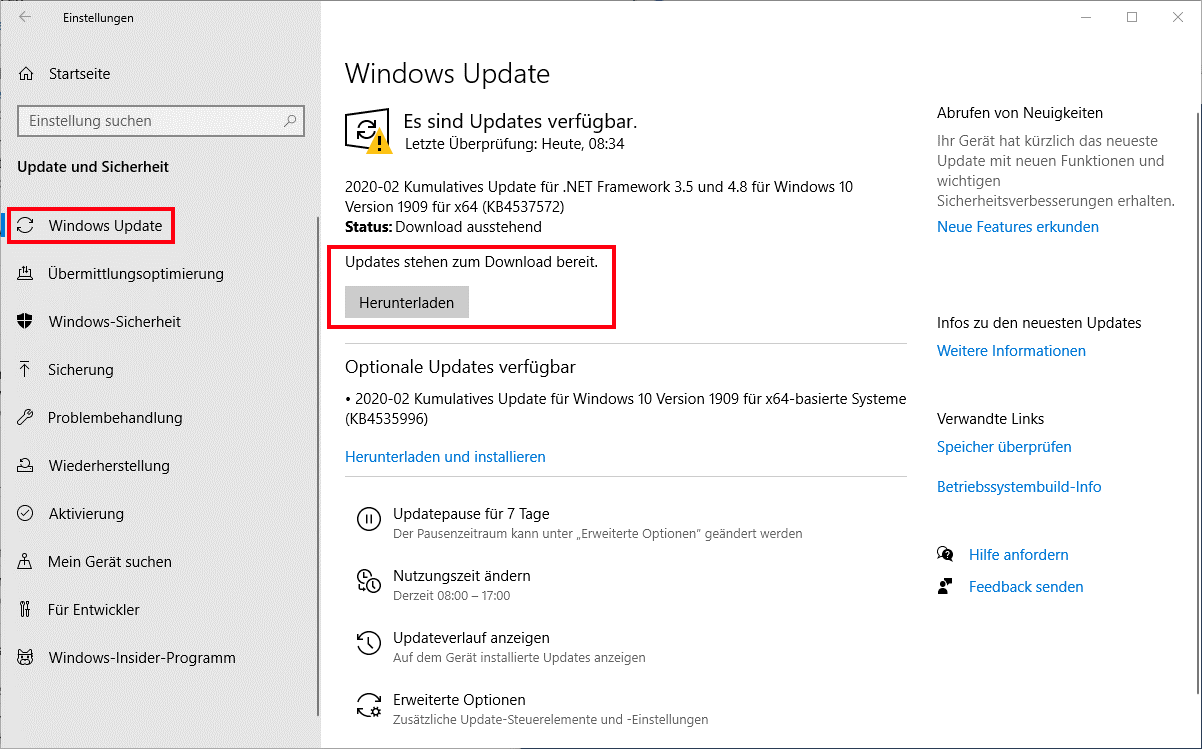Screen dimensions: 1202x749
Task: Click the gear-sync icon for Erweiterte Optionen
Action: click(x=369, y=704)
